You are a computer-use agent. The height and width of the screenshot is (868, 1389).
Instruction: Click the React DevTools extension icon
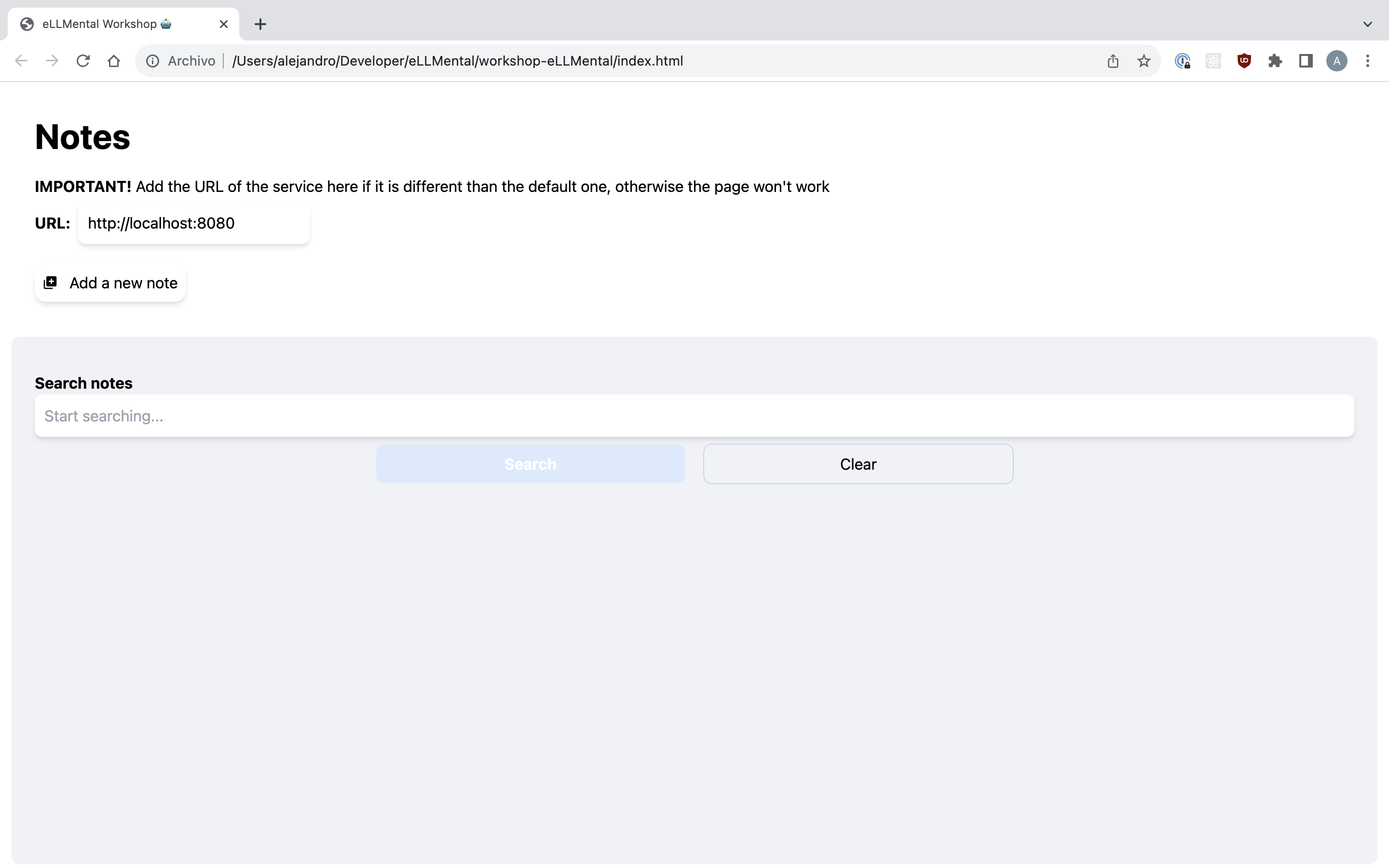click(1213, 61)
